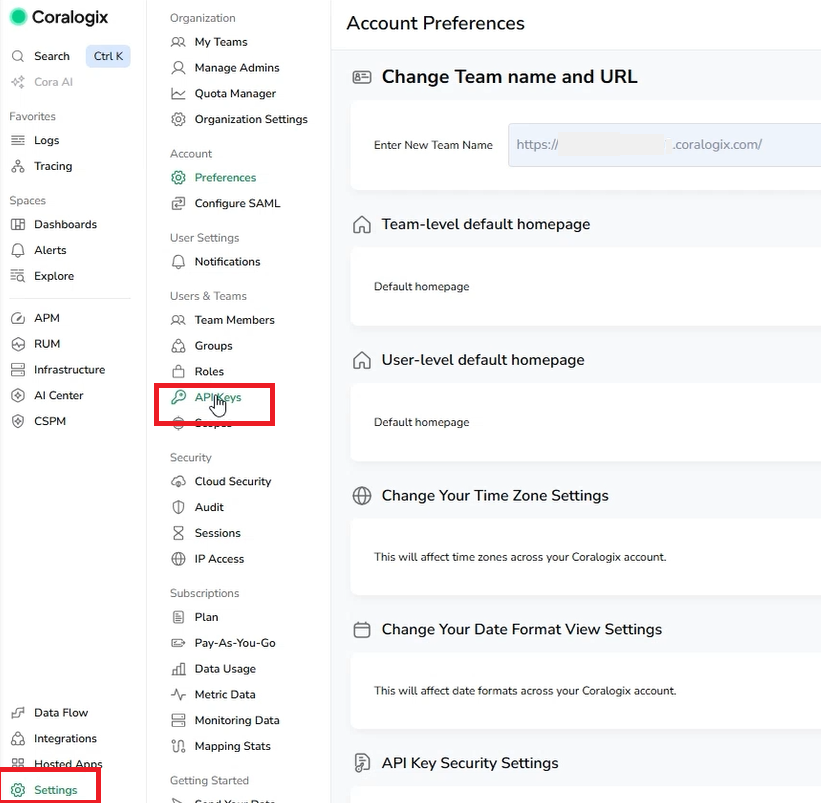Viewport: 821px width, 803px height.
Task: Click the Infrastructure server icon
Action: pos(18,370)
